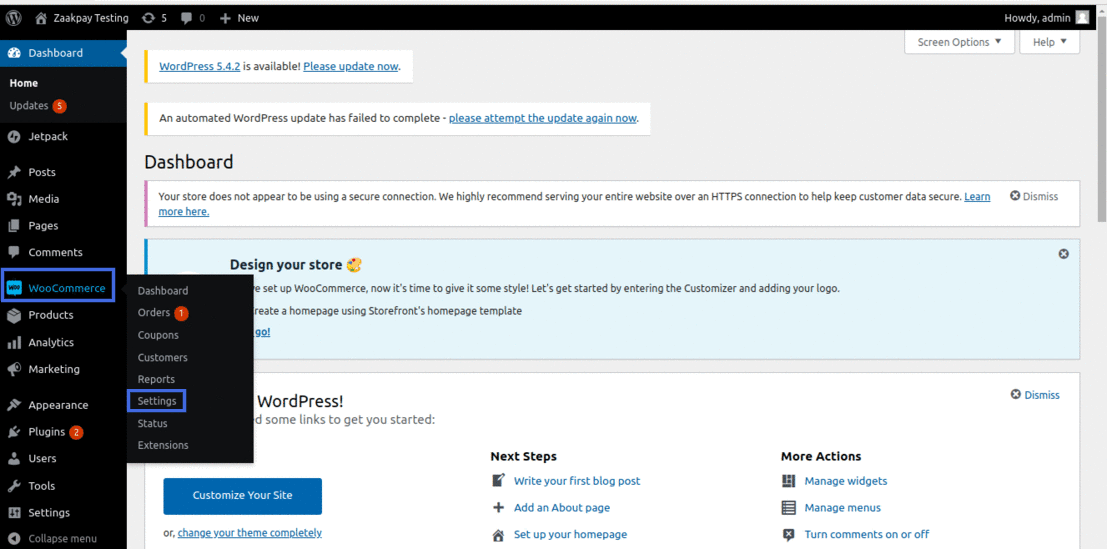Close the Design your store notice
1107x549 pixels.
click(x=1063, y=254)
